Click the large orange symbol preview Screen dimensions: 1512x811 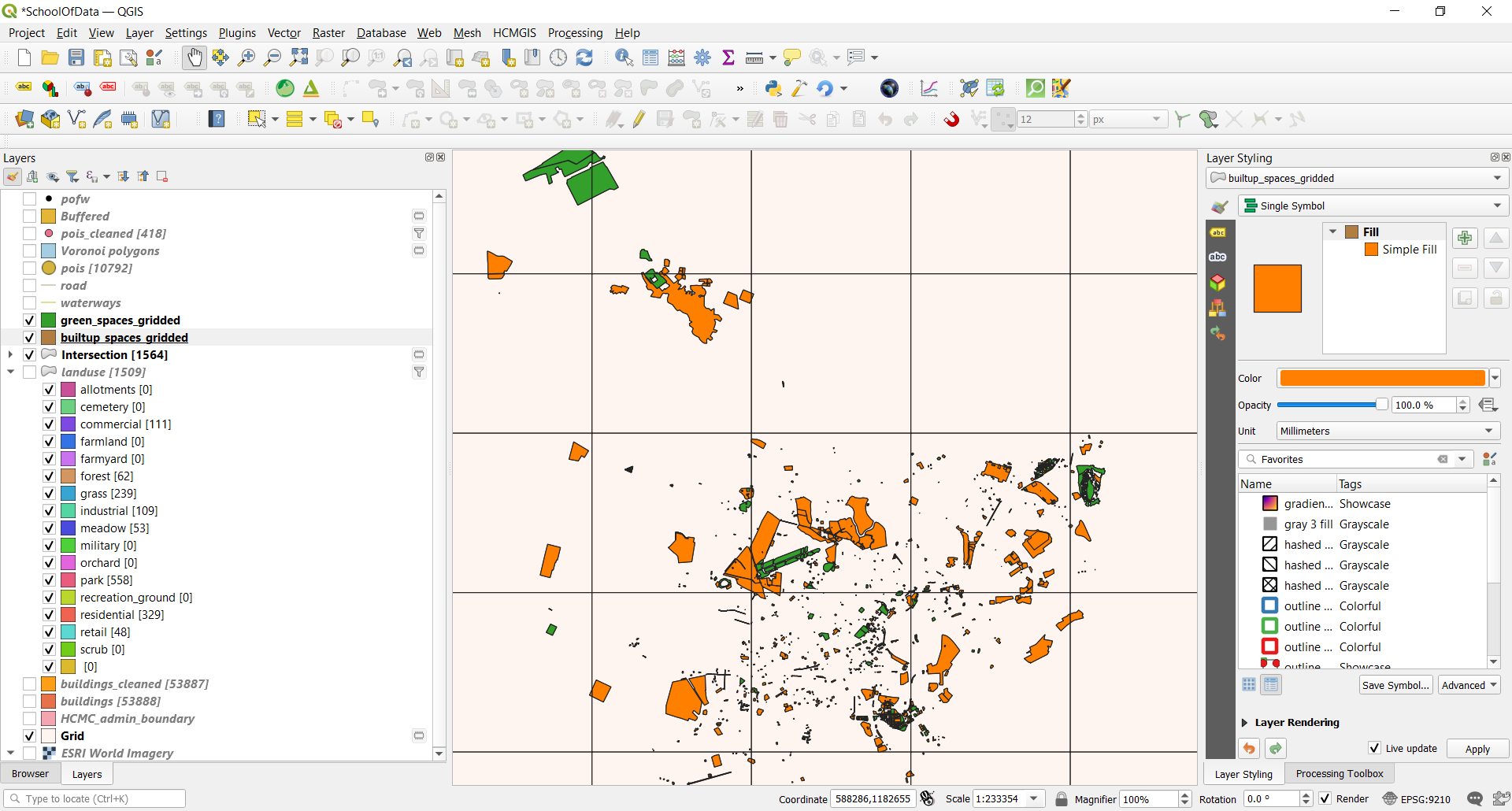click(x=1277, y=289)
